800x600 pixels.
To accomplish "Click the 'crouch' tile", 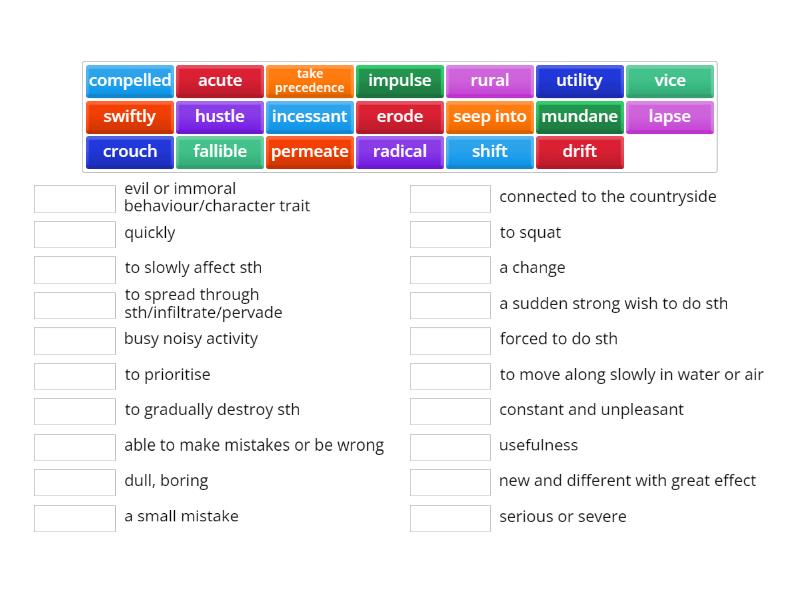I will coord(129,152).
